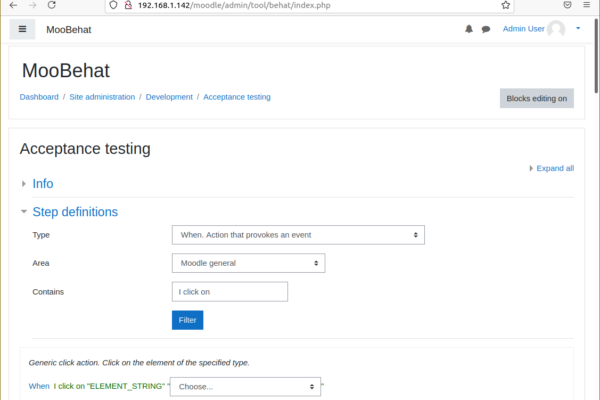Go to Site administration breadcrumb
The width and height of the screenshot is (600, 400).
click(x=102, y=97)
